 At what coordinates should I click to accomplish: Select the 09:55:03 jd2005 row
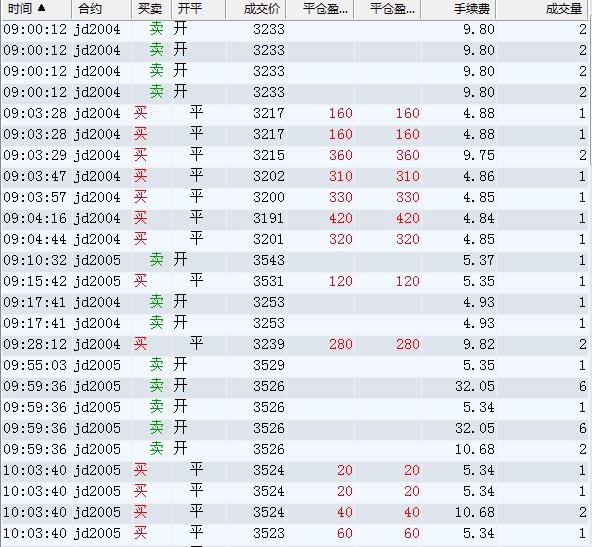click(x=294, y=365)
